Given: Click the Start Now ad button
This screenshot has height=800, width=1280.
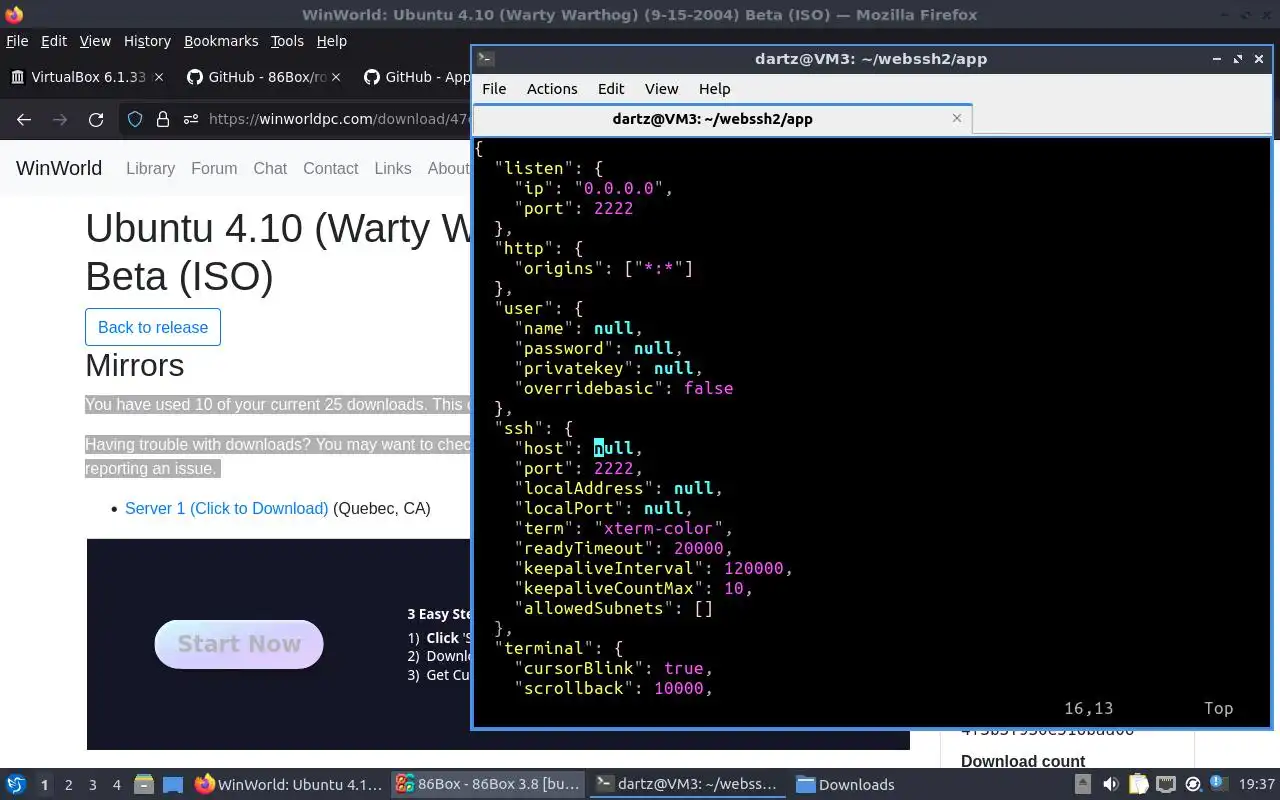Looking at the screenshot, I should (239, 644).
